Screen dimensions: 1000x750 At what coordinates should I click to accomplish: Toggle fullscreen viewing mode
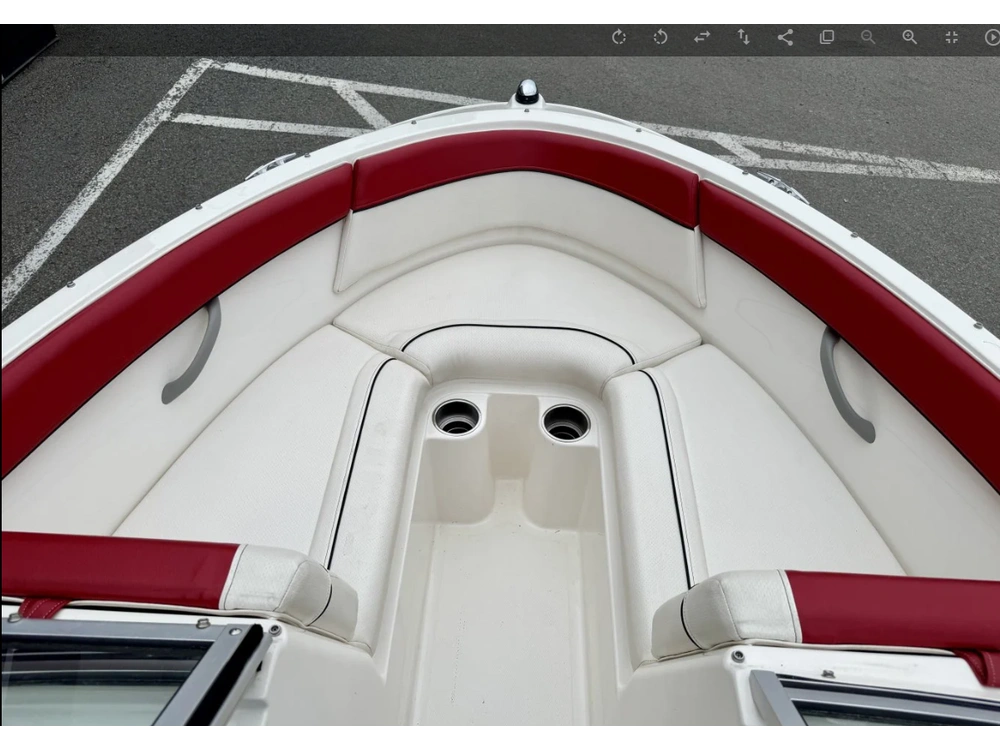(951, 37)
